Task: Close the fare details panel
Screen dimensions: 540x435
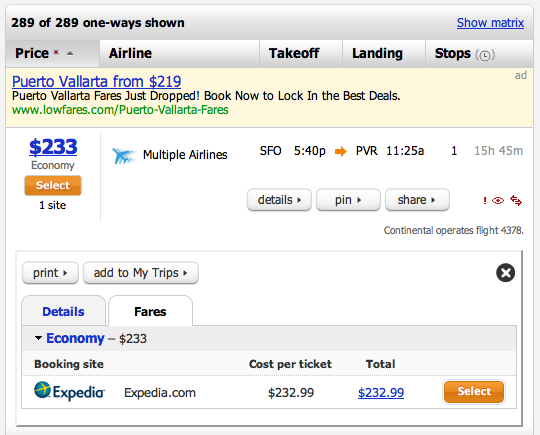Action: [x=506, y=273]
